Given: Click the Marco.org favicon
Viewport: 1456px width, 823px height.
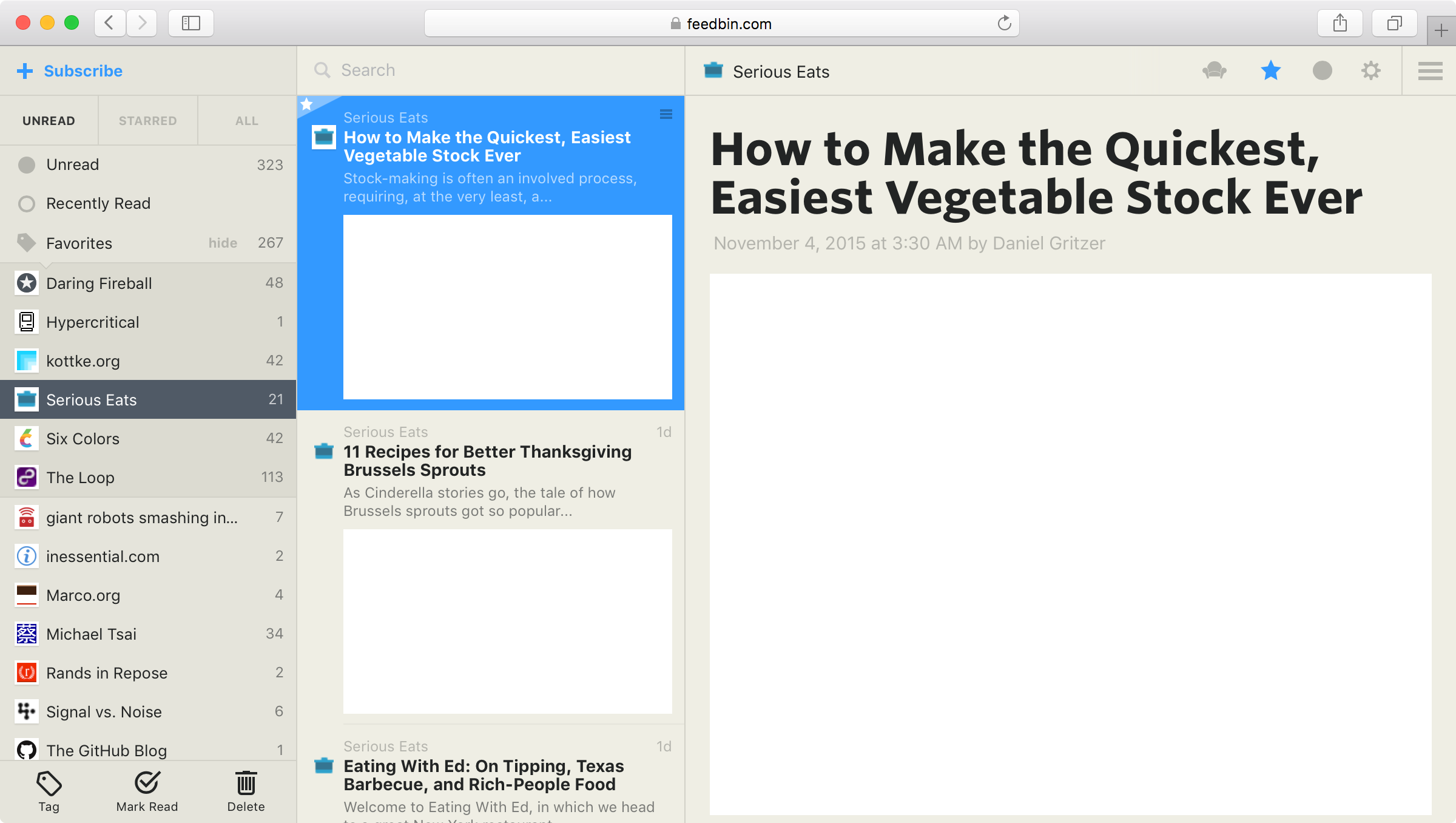Looking at the screenshot, I should click(x=27, y=595).
